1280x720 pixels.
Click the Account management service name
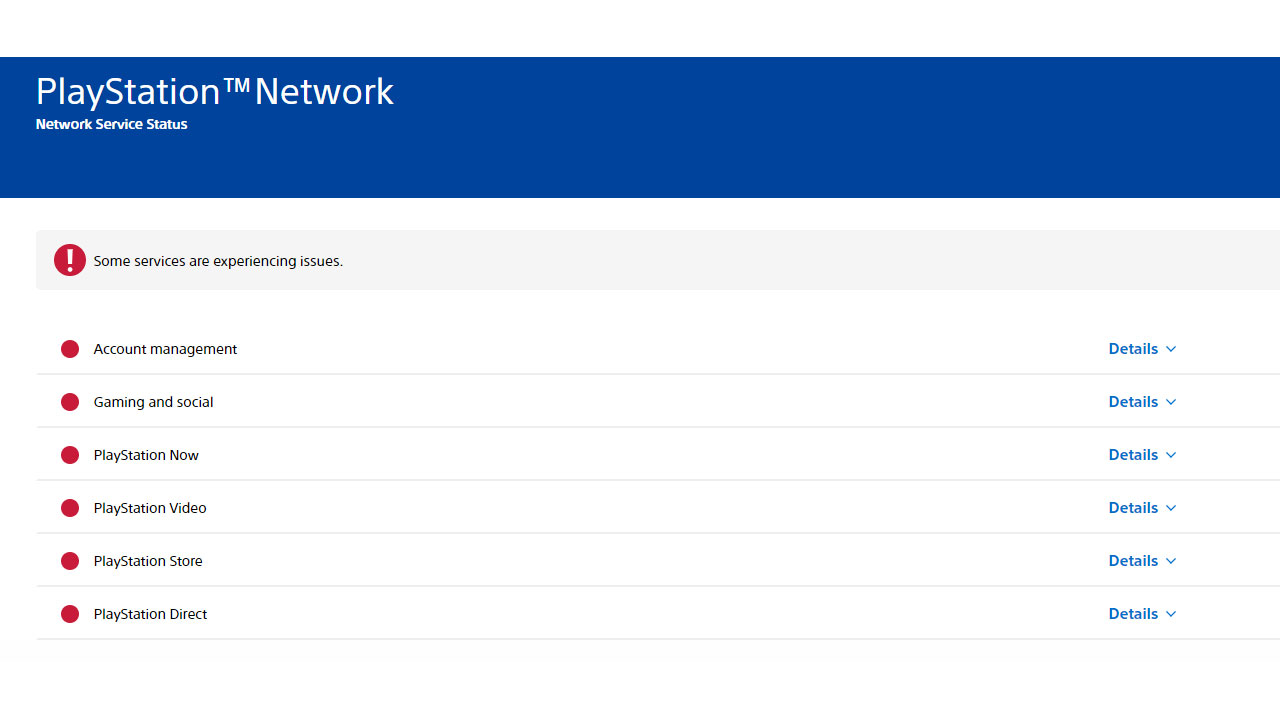pyautogui.click(x=165, y=349)
